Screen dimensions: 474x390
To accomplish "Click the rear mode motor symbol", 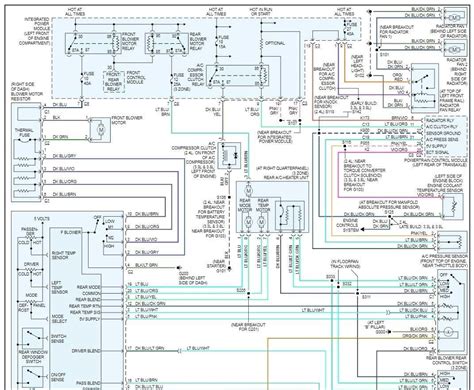I will click(x=248, y=221).
